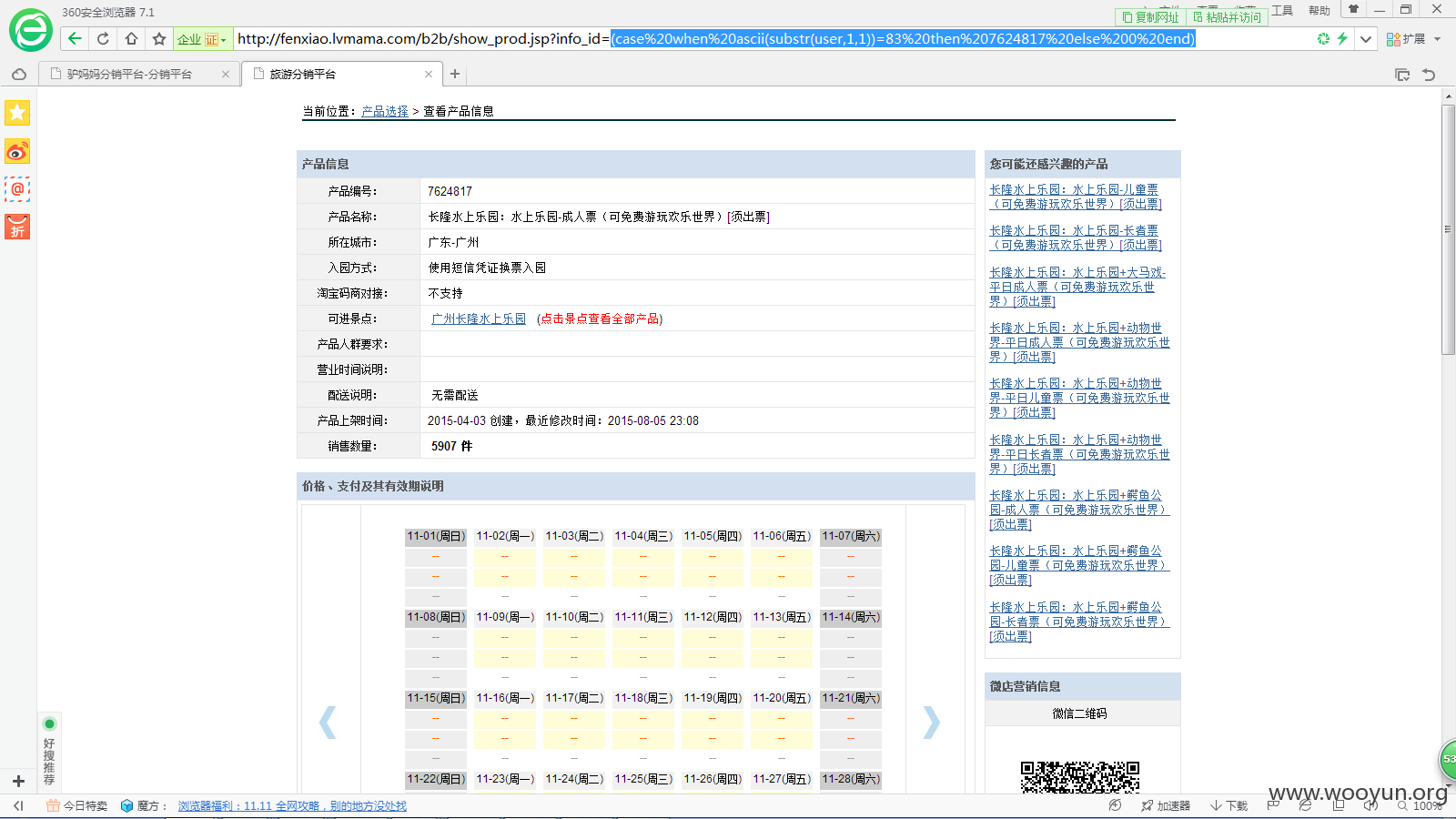Click in the URL address field
Screen dimensions: 1456x819
772,39
